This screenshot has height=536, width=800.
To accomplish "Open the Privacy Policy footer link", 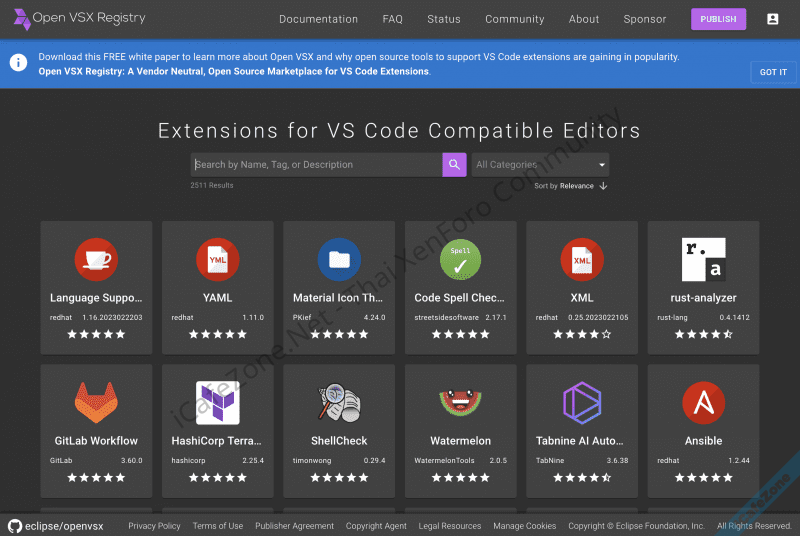I will [154, 526].
